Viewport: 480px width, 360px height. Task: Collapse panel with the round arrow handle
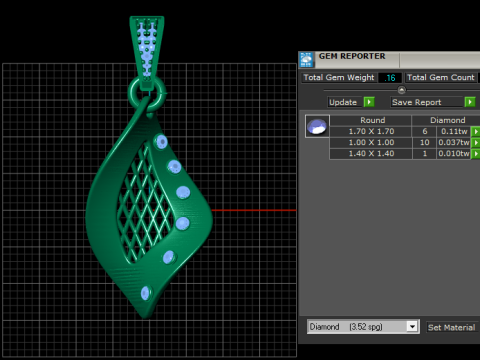pos(402,90)
